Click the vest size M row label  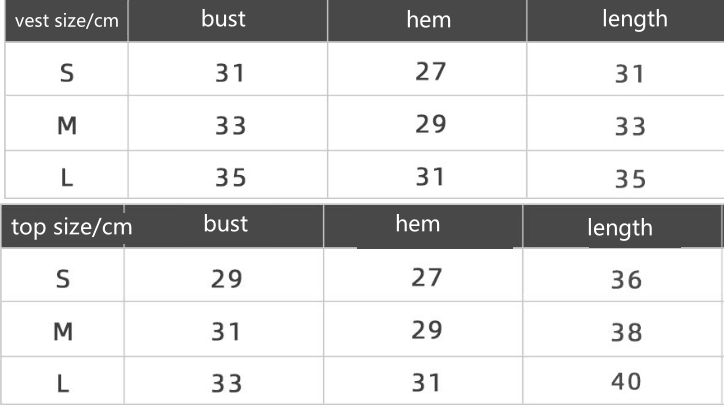[67, 125]
